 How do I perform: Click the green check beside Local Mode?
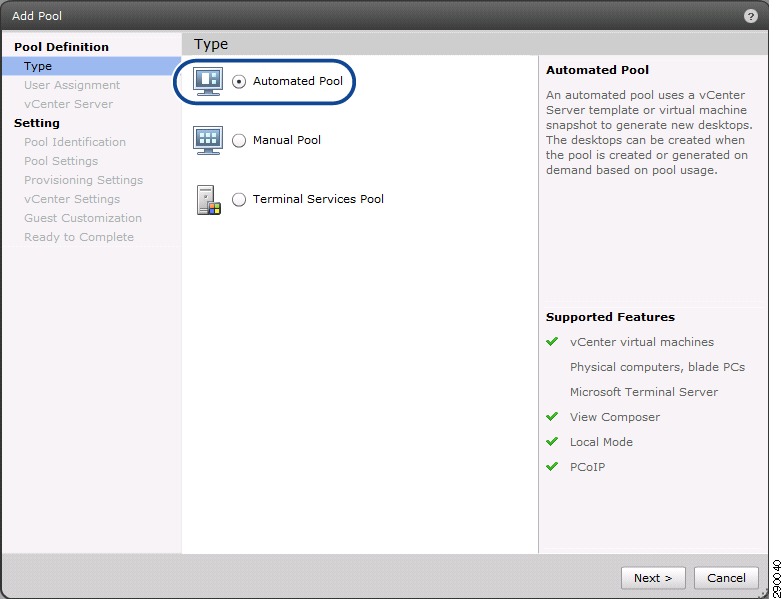point(552,441)
